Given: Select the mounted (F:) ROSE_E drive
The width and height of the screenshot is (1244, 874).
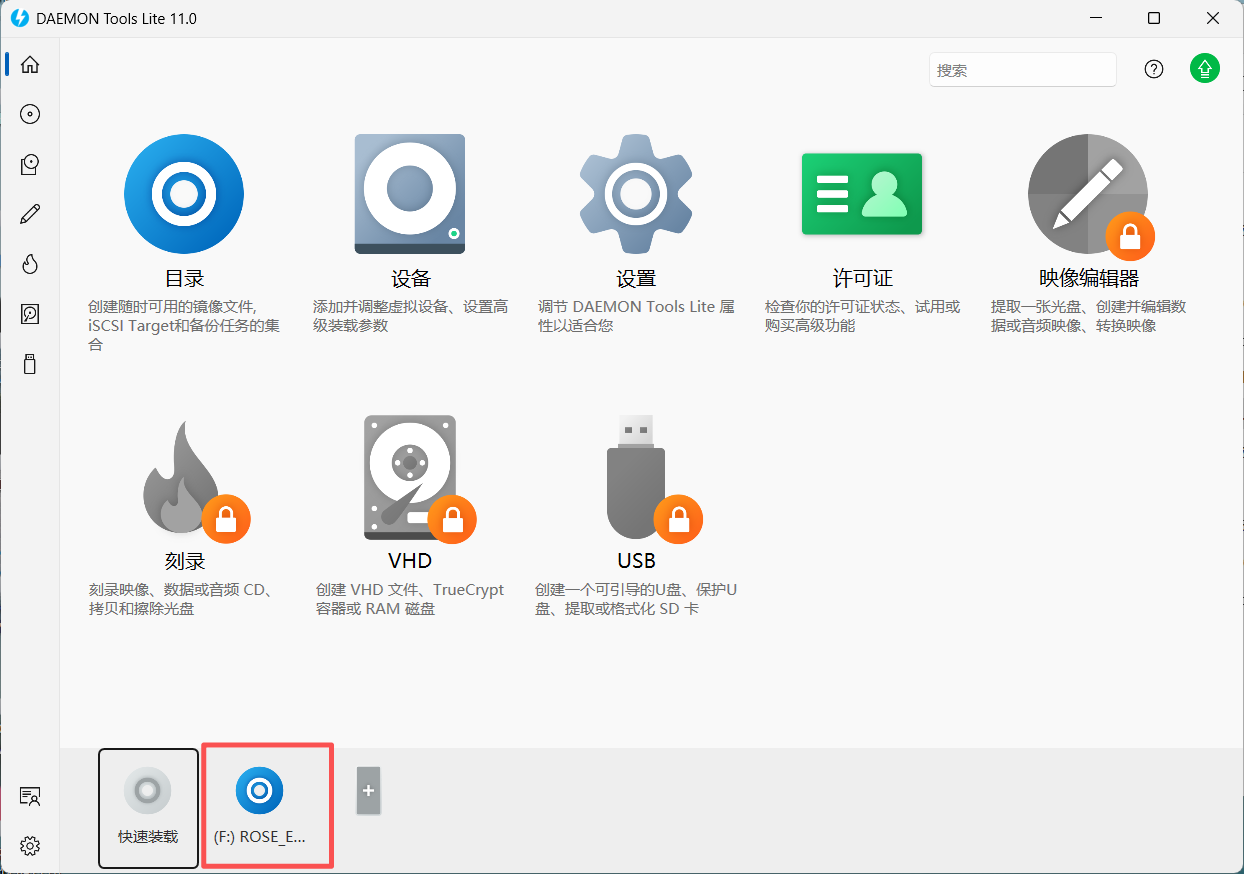Looking at the screenshot, I should pyautogui.click(x=267, y=805).
